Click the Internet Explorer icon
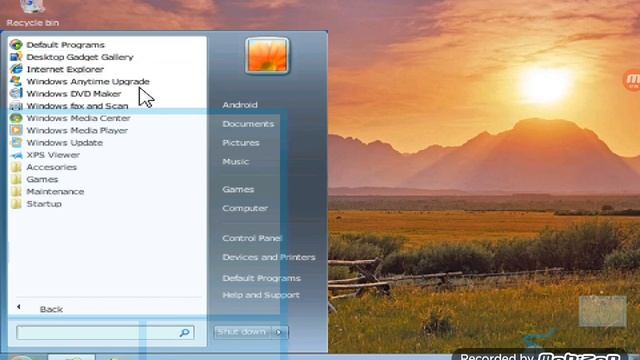 16,69
